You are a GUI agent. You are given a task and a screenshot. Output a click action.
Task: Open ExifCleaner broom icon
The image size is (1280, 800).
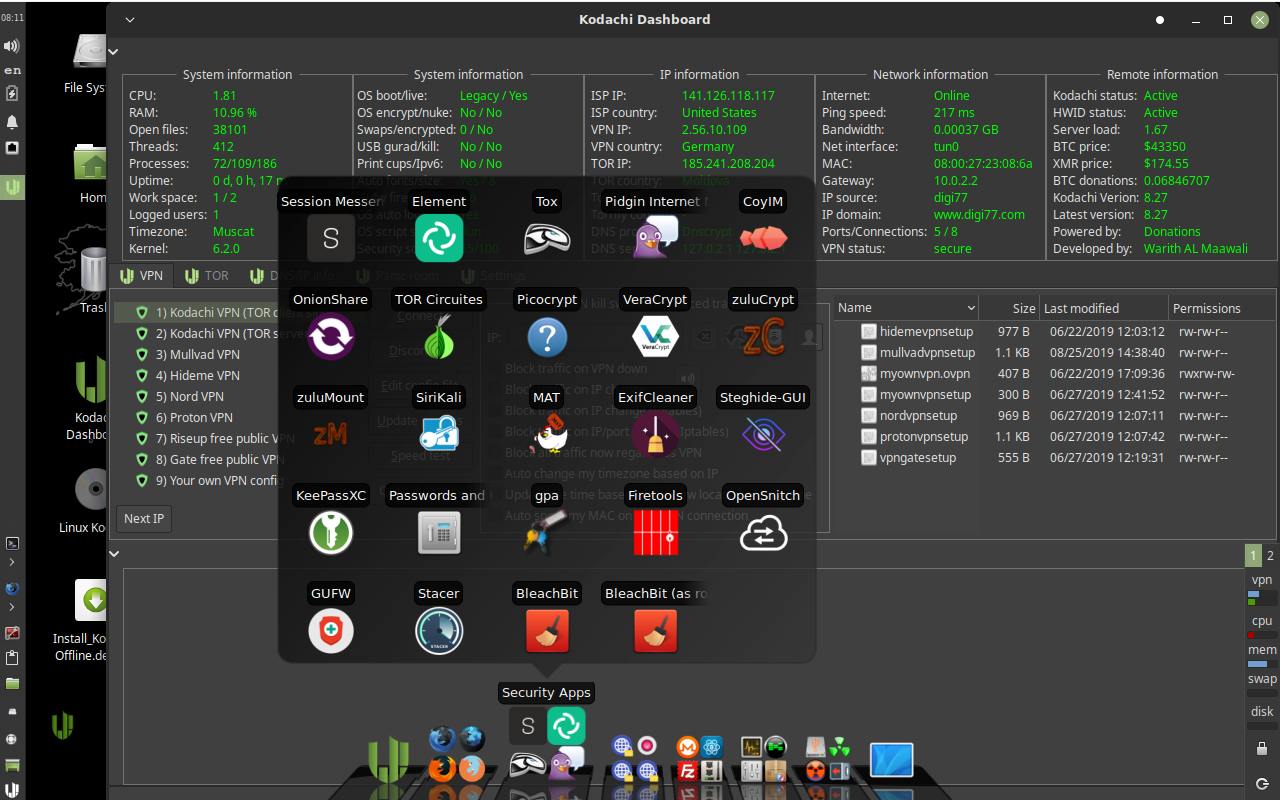pyautogui.click(x=655, y=434)
